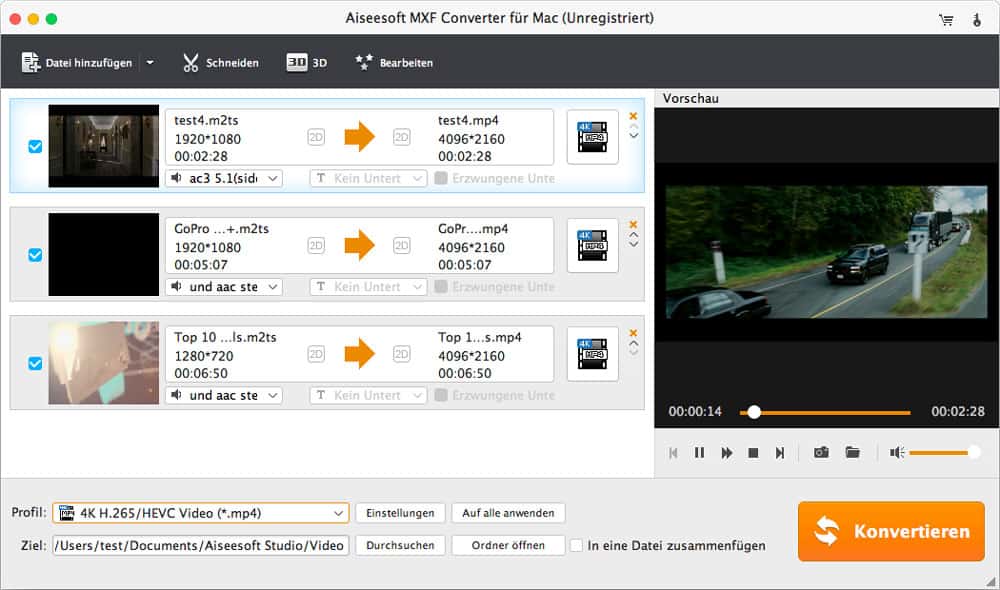Click the Einstellungen button
1000x590 pixels.
(x=400, y=513)
